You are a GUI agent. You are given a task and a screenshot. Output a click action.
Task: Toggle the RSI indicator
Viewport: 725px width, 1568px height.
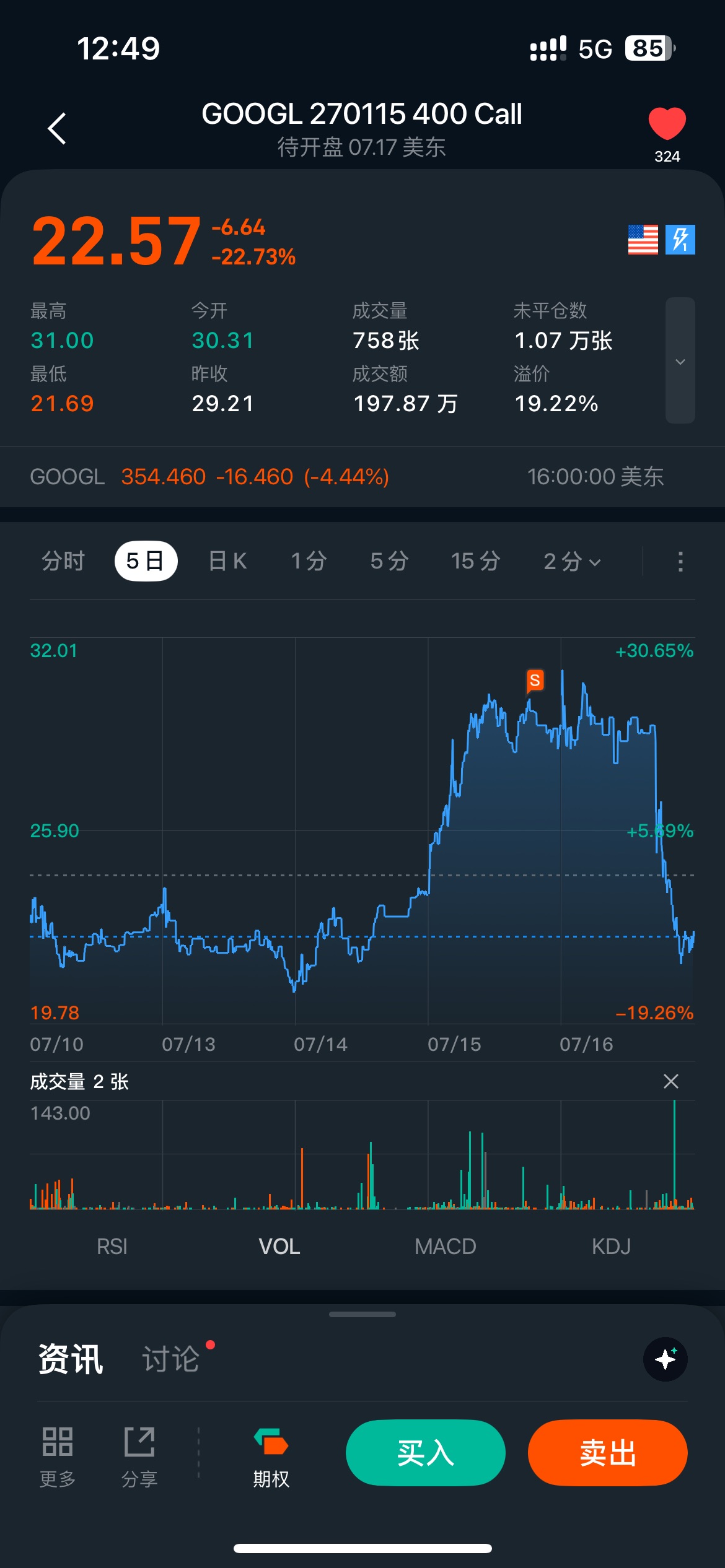112,1247
